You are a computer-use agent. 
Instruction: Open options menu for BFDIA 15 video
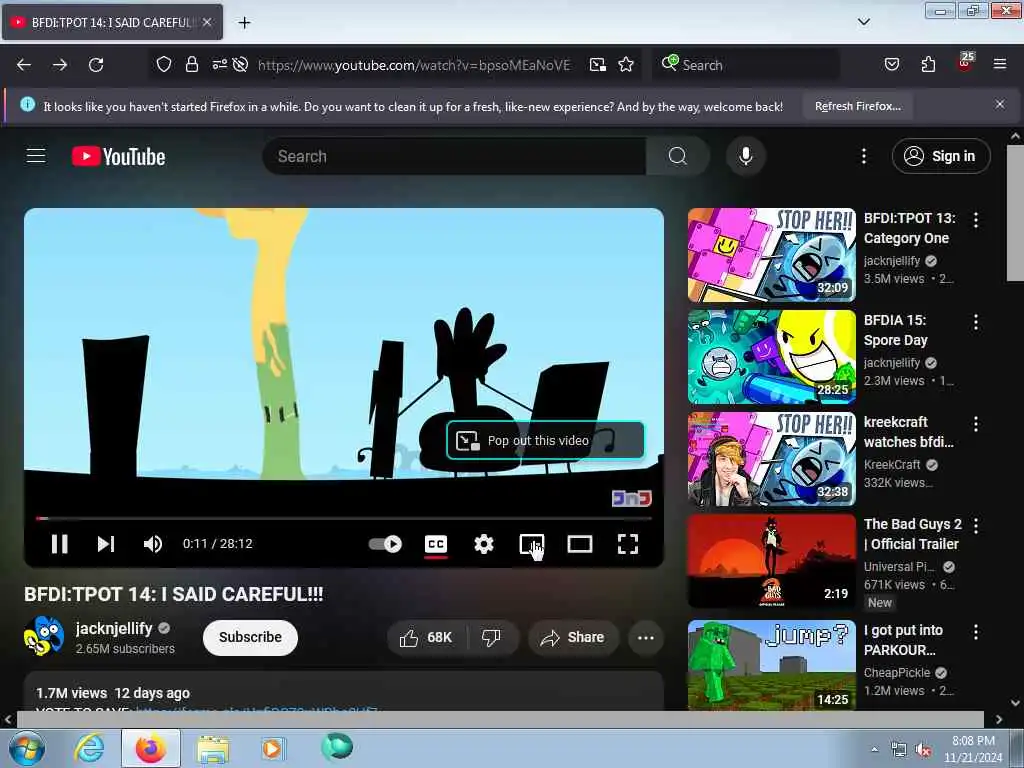click(976, 322)
